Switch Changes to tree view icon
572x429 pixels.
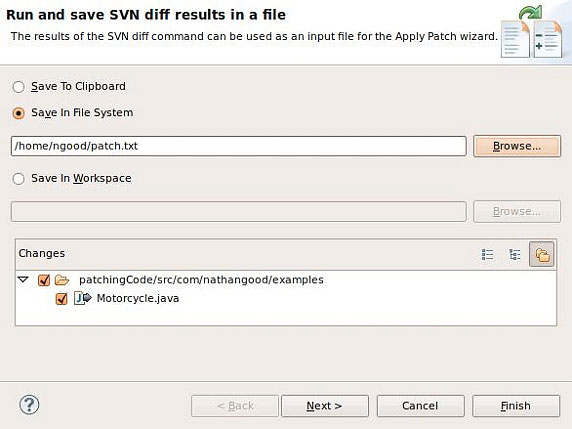515,255
